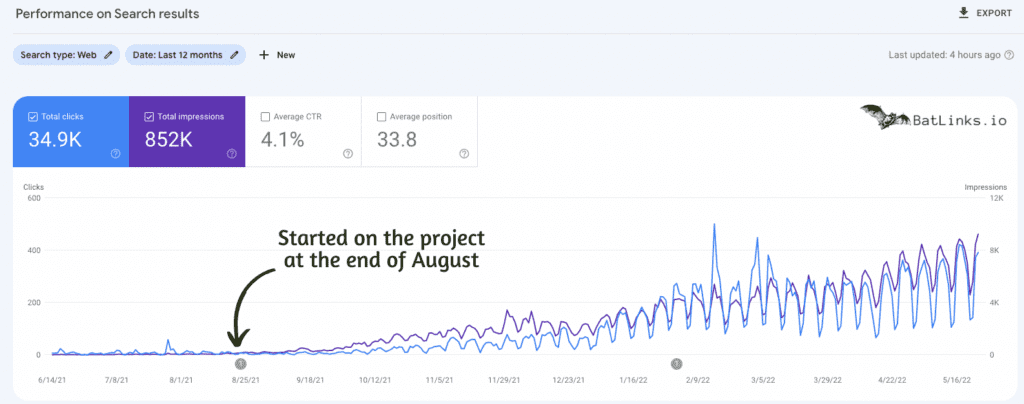This screenshot has width=1024, height=404.
Task: Click the annotation marker near 2/9/22
Action: pyautogui.click(x=677, y=364)
